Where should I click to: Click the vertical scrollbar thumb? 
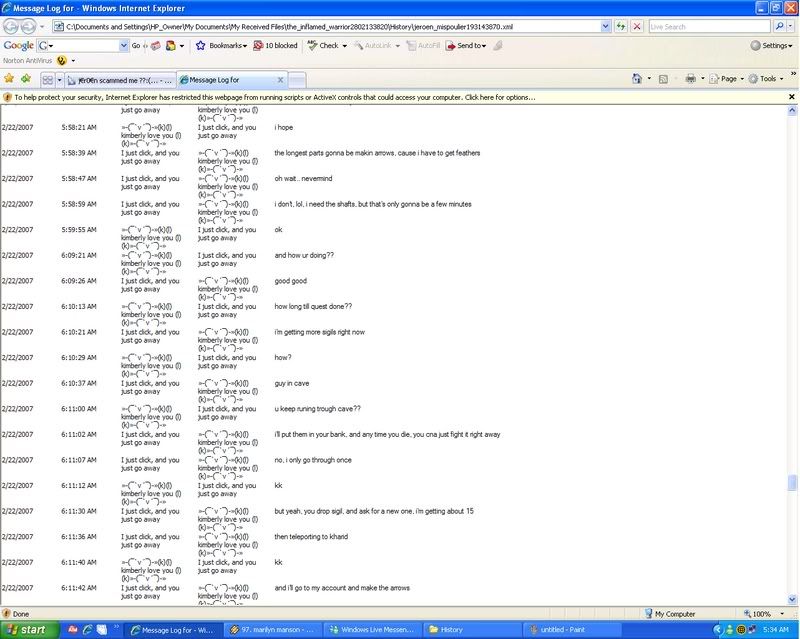pos(792,483)
